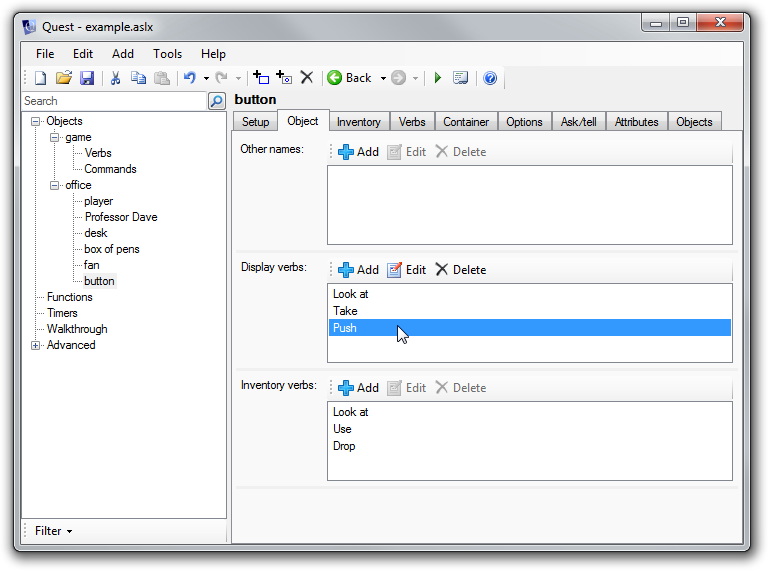This screenshot has width=768, height=571.
Task: Switch to the Setup tab
Action: pos(255,122)
